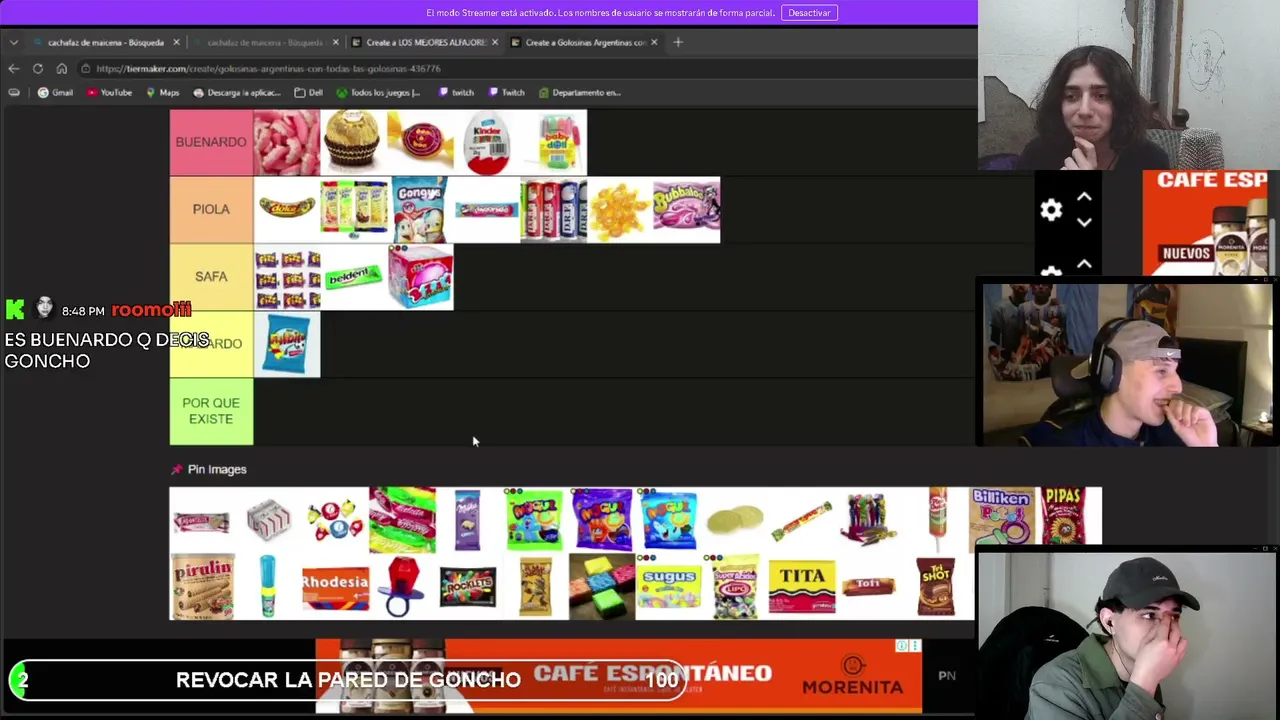Open the tab list dropdown arrow
This screenshot has height=720, width=1280.
coord(13,42)
